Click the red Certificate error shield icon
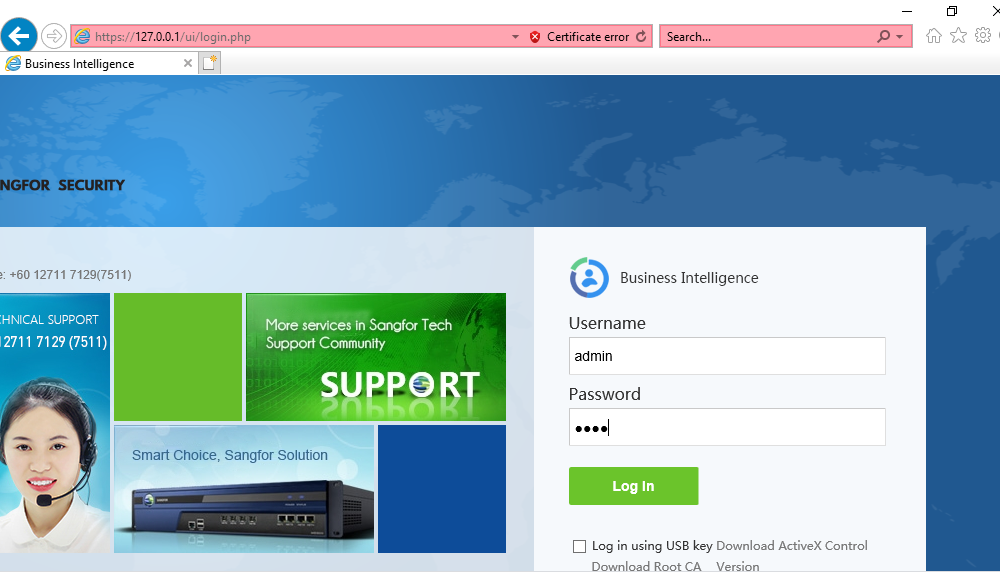This screenshot has width=1000, height=572. pyautogui.click(x=535, y=37)
